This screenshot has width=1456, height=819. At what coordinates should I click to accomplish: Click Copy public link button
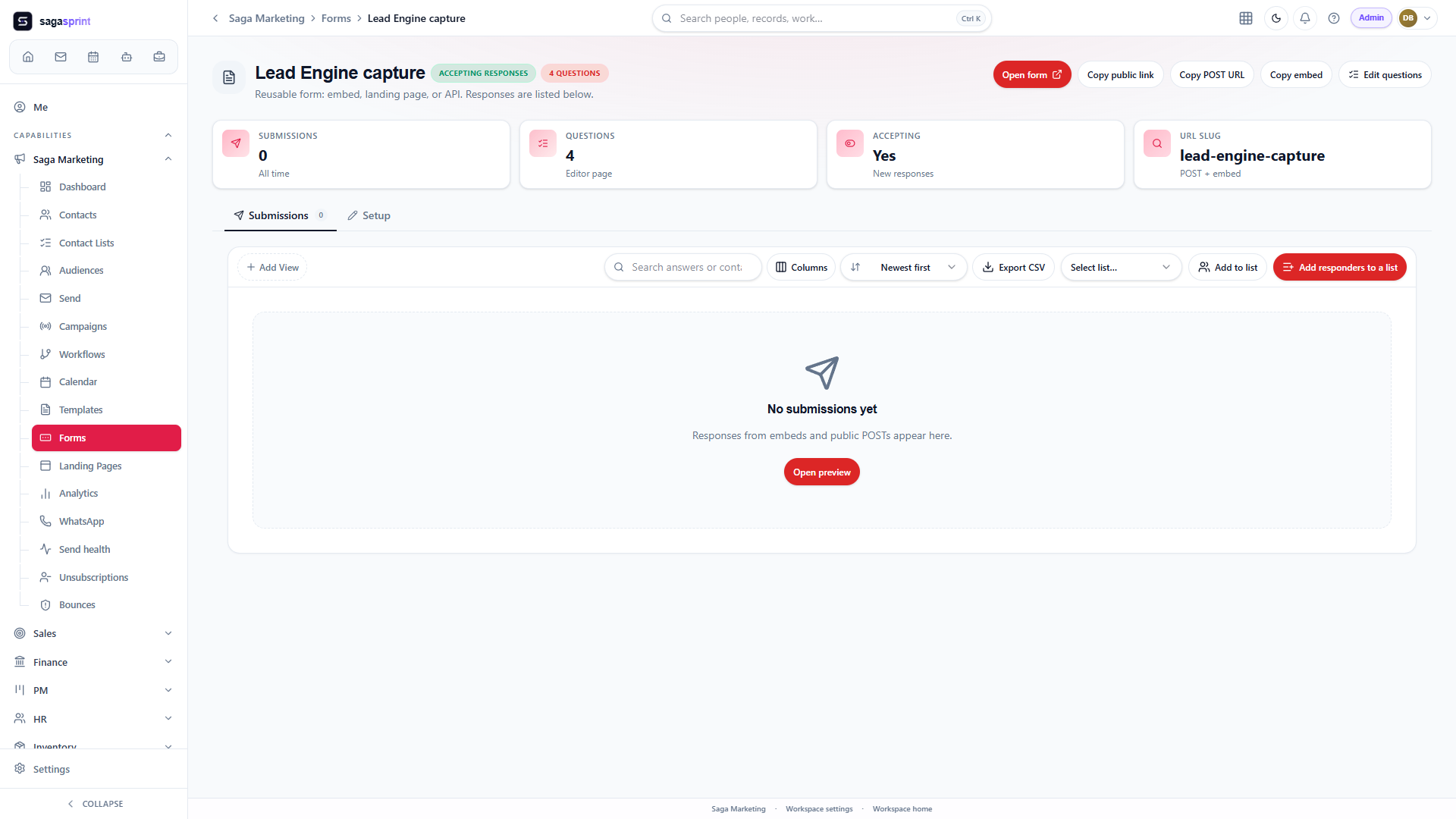pyautogui.click(x=1120, y=74)
